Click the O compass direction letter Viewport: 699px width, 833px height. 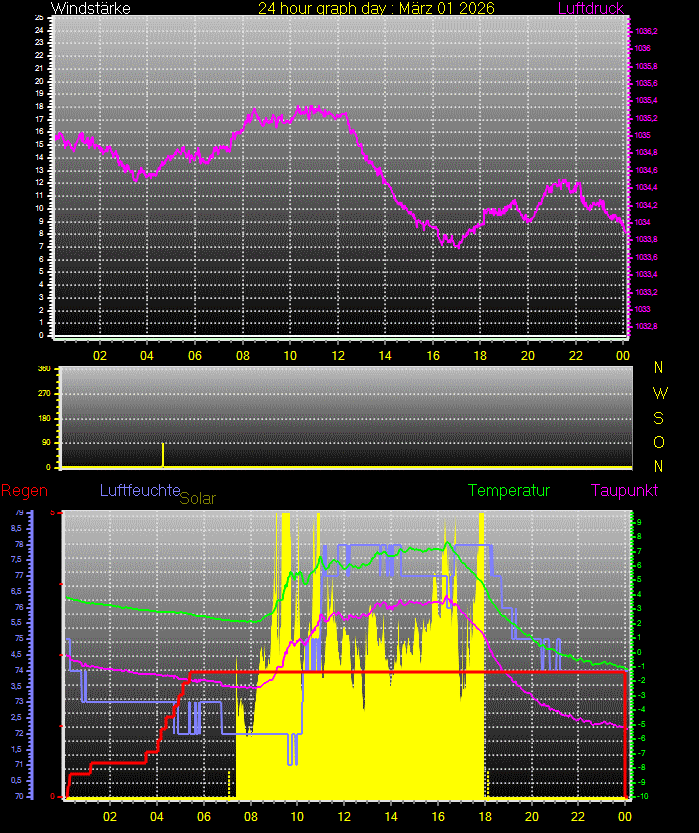(x=658, y=441)
